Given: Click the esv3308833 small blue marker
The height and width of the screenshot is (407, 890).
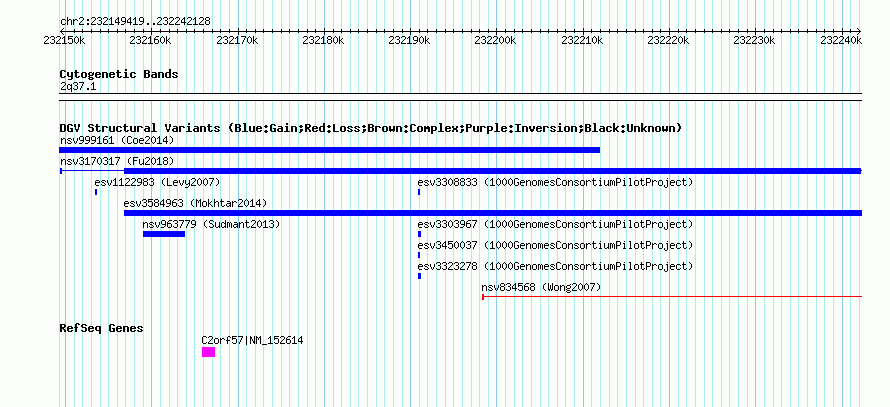Looking at the screenshot, I should (419, 192).
